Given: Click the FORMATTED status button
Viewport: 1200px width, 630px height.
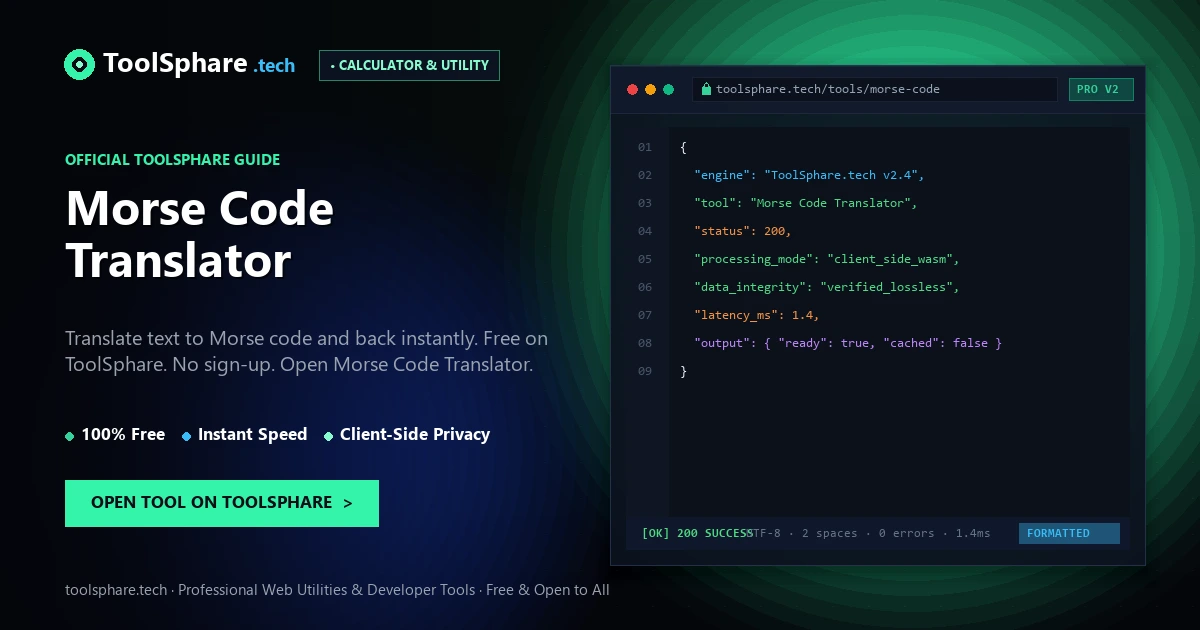Looking at the screenshot, I should 1069,533.
